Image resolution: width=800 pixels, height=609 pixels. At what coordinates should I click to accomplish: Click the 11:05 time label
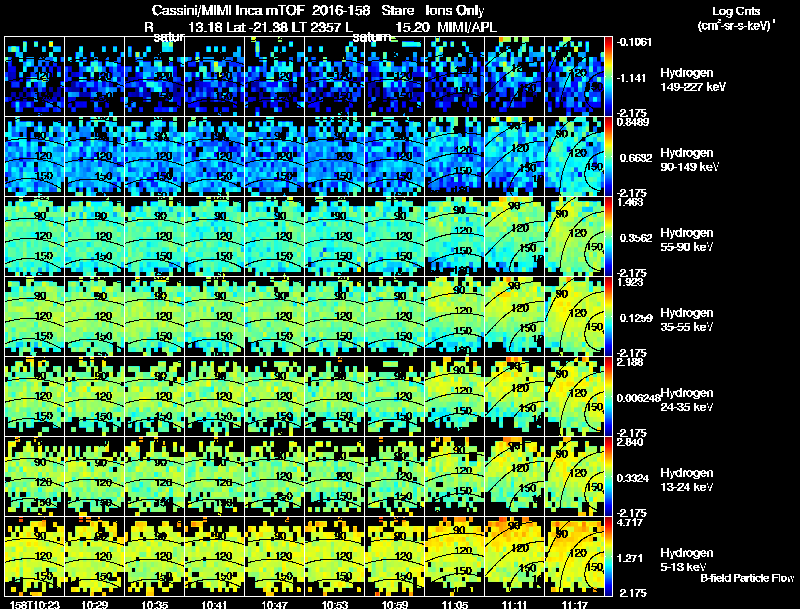coord(455,604)
